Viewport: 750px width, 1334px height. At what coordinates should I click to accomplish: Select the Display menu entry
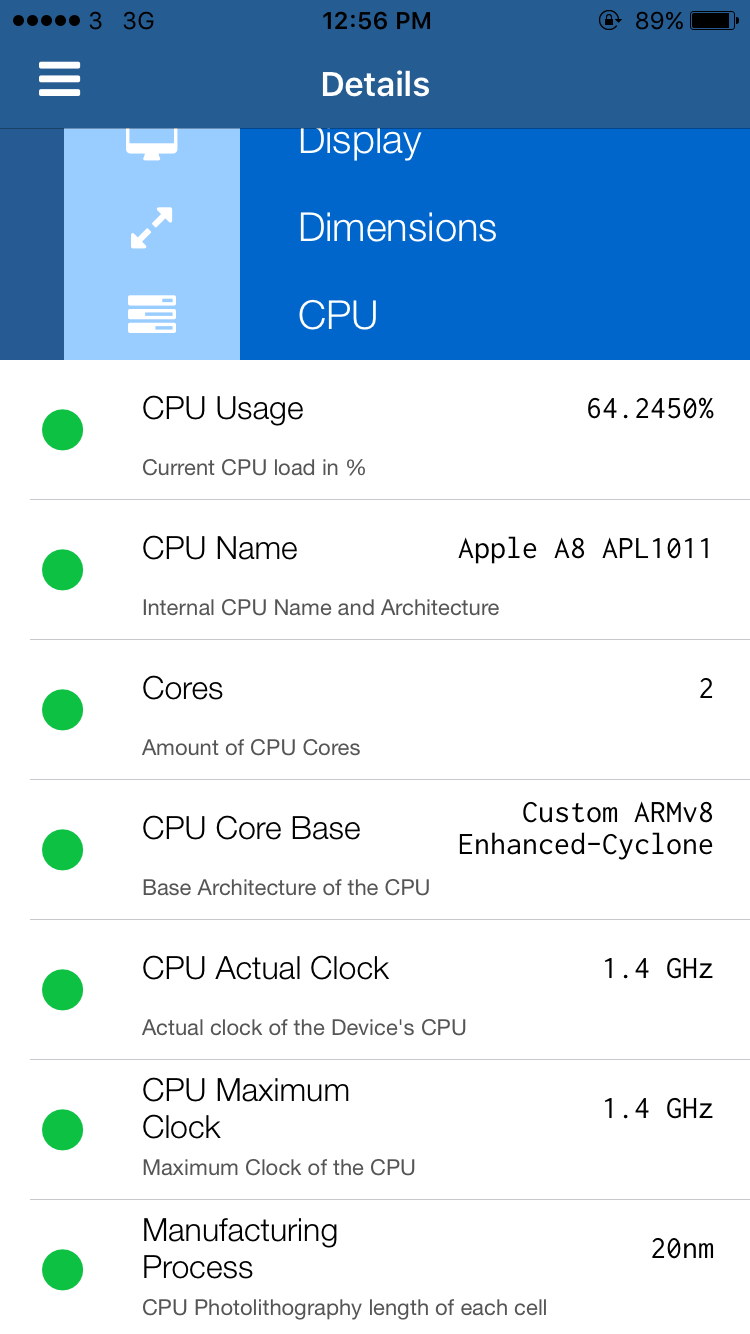[x=358, y=140]
